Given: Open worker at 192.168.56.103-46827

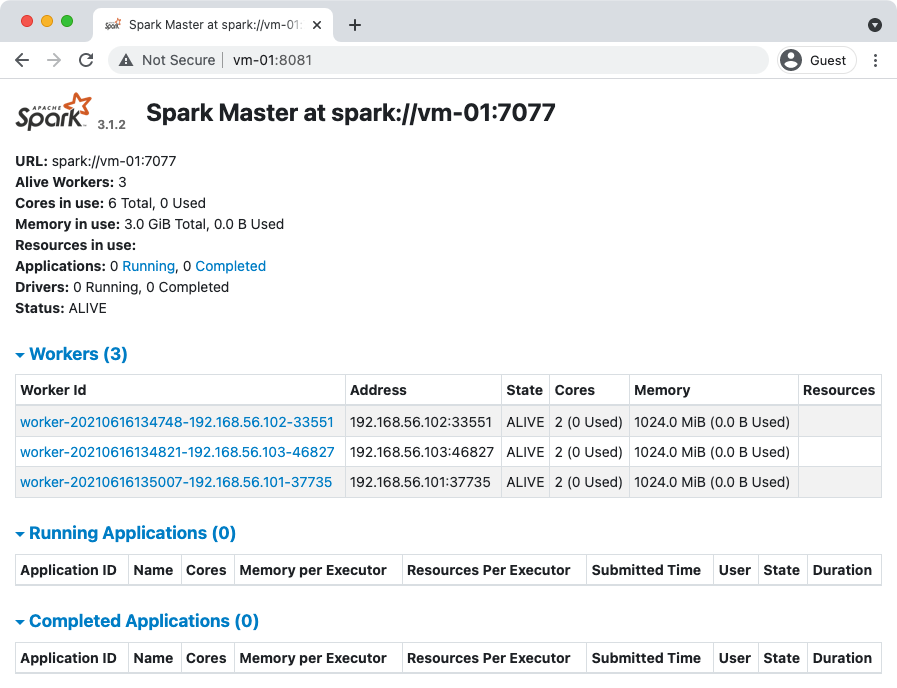Looking at the screenshot, I should click(177, 452).
